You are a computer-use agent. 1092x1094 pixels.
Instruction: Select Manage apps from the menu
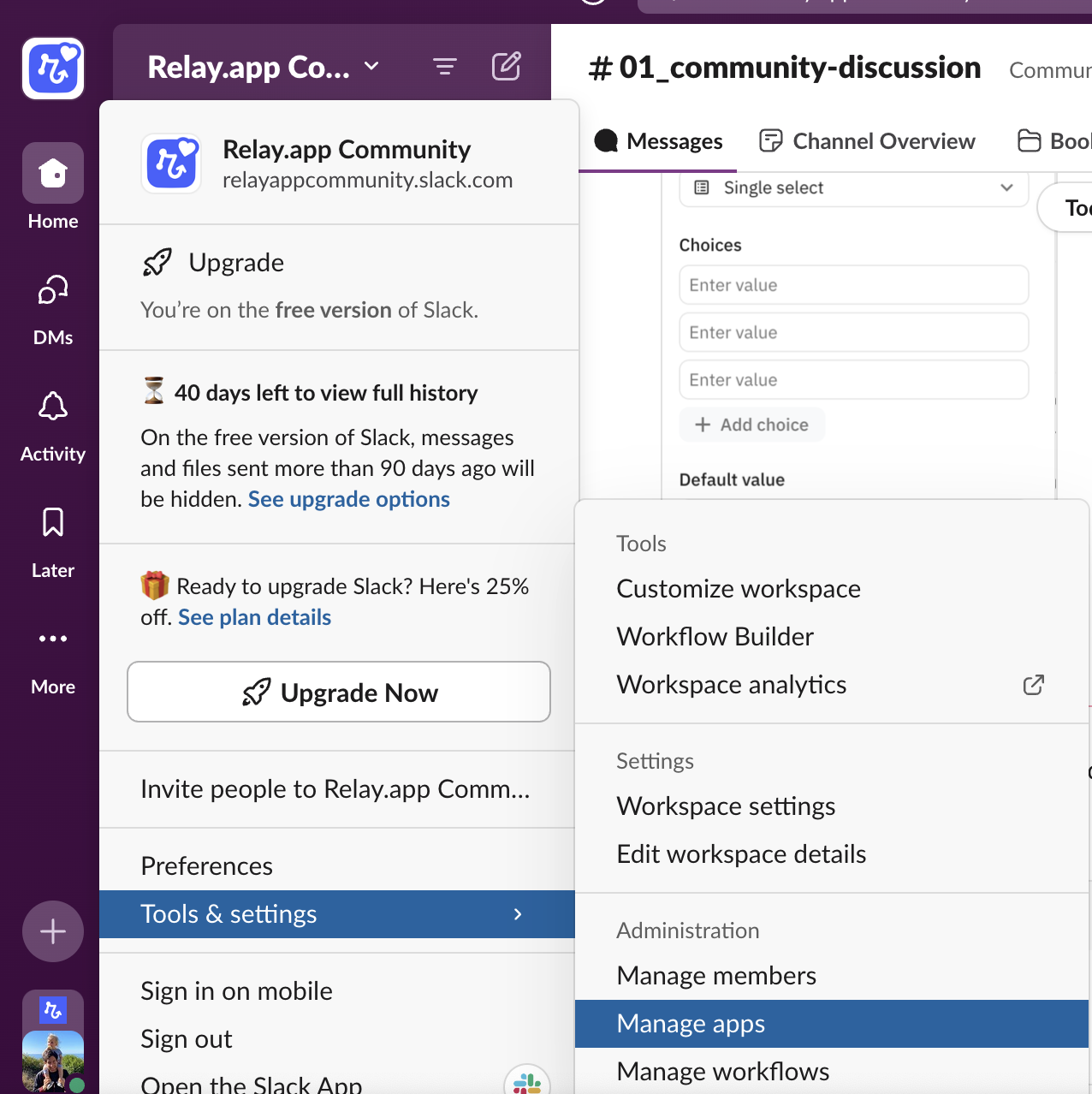point(690,1023)
